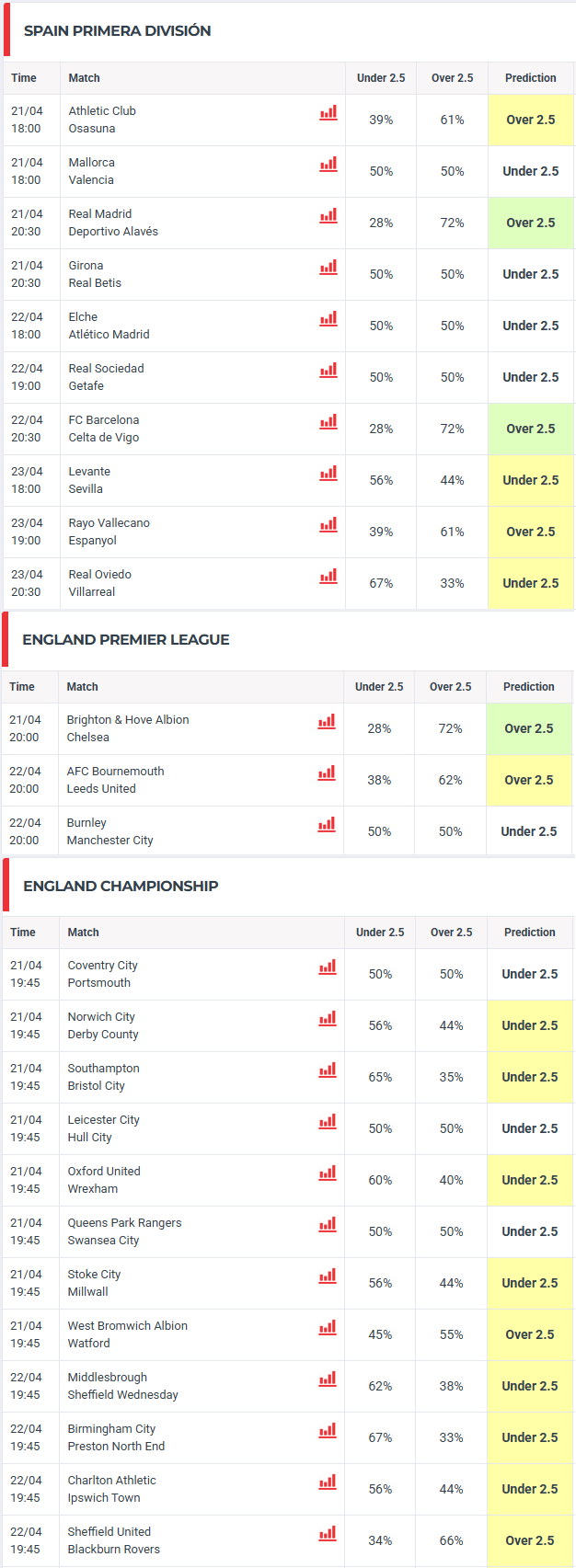Click green Over 2.5 prediction for Real Madrid

tap(531, 223)
